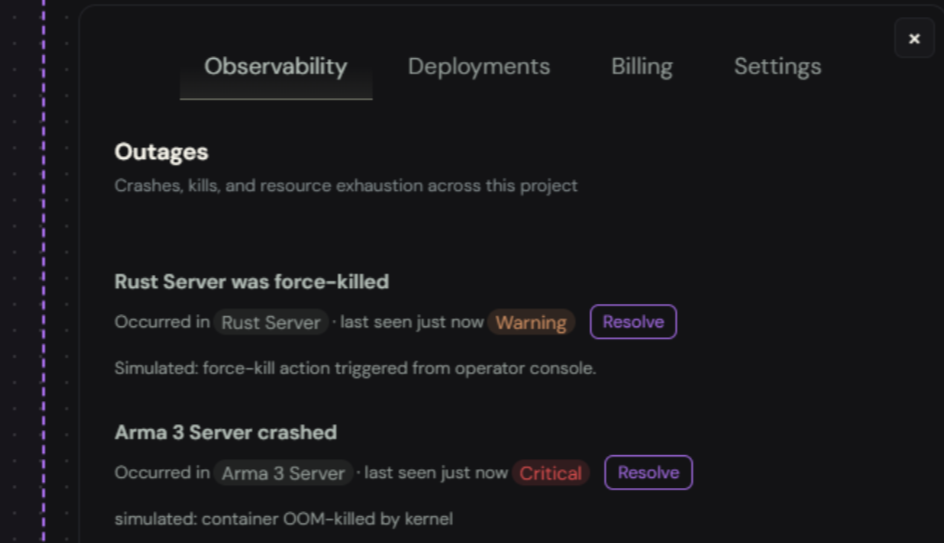Click the force-kill operator console description
944x543 pixels.
355,368
